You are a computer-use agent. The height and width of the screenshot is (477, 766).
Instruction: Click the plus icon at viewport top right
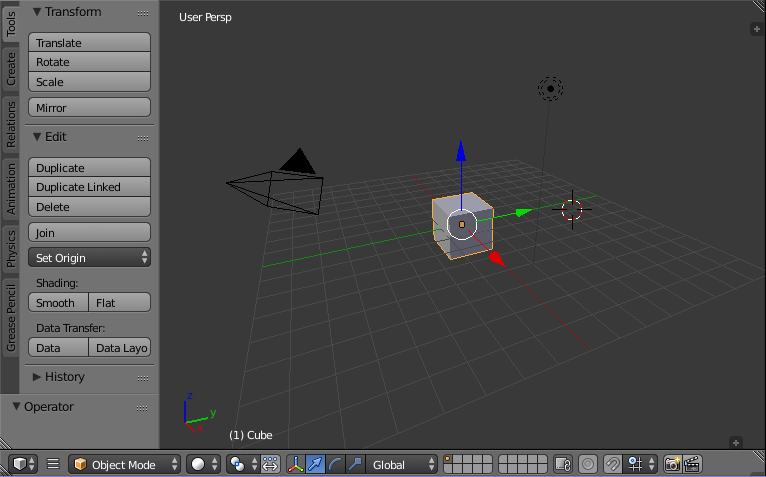pyautogui.click(x=756, y=29)
